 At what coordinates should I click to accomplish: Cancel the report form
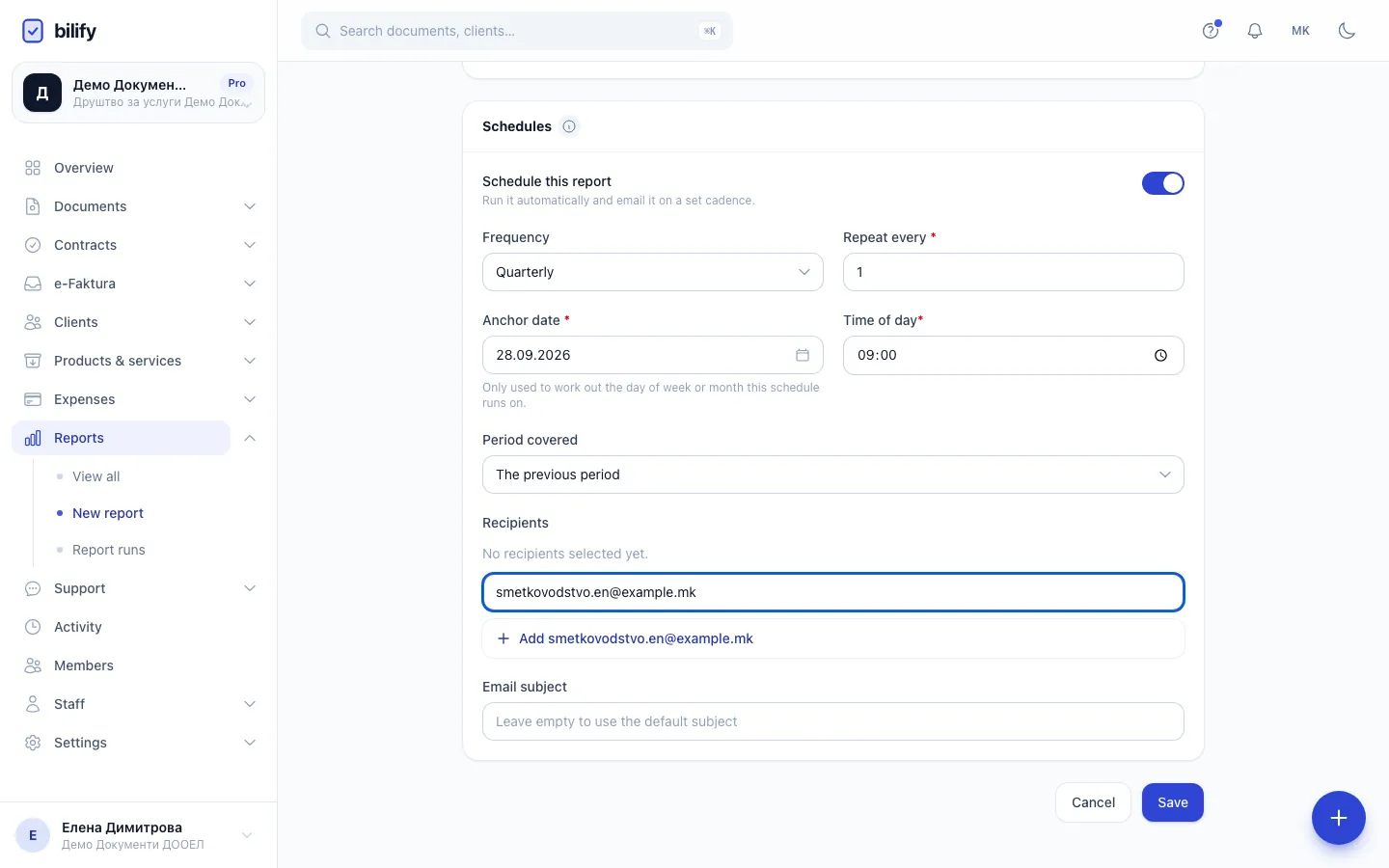click(1093, 802)
